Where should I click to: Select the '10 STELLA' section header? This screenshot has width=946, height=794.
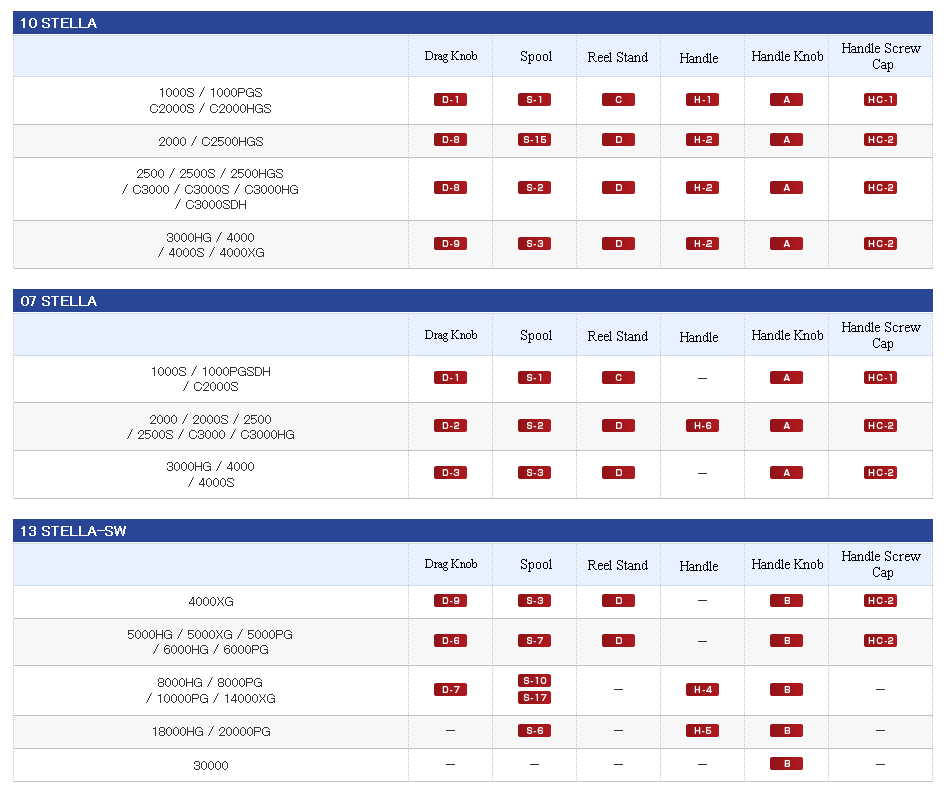point(473,23)
